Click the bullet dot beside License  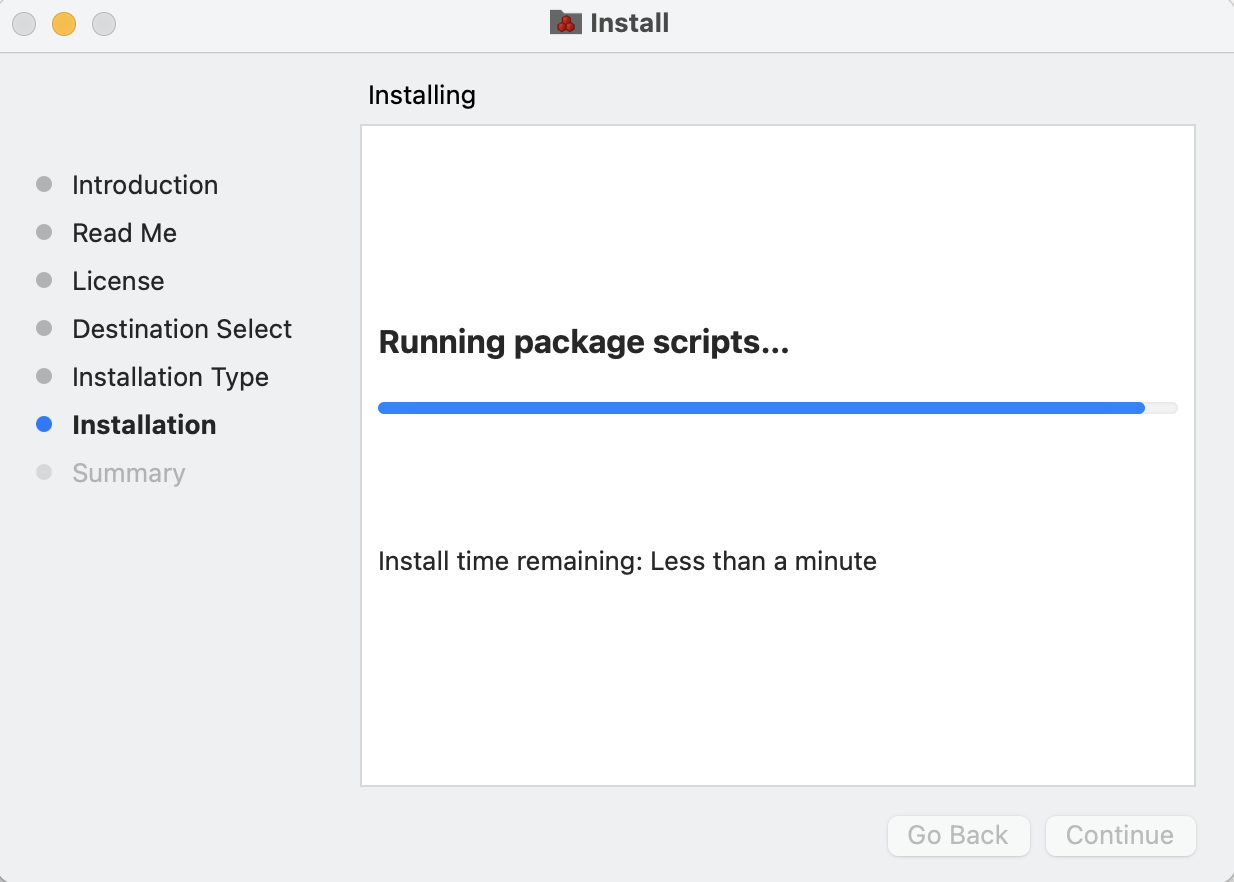pos(44,281)
